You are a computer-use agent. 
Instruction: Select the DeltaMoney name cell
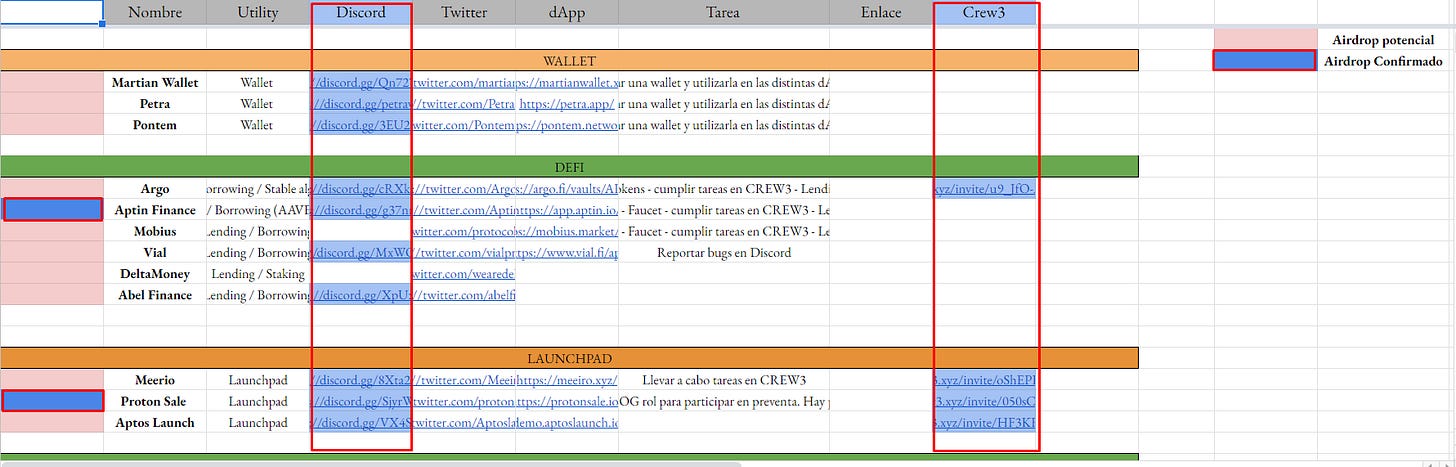point(155,273)
